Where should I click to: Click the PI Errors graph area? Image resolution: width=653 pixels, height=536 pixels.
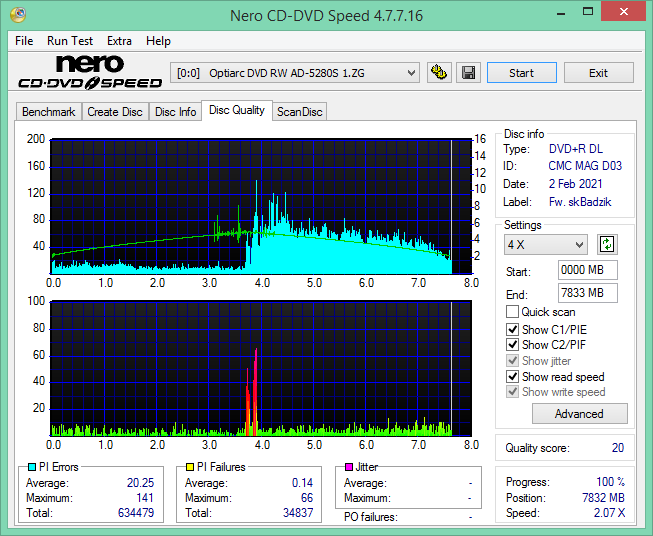[x=261, y=206]
